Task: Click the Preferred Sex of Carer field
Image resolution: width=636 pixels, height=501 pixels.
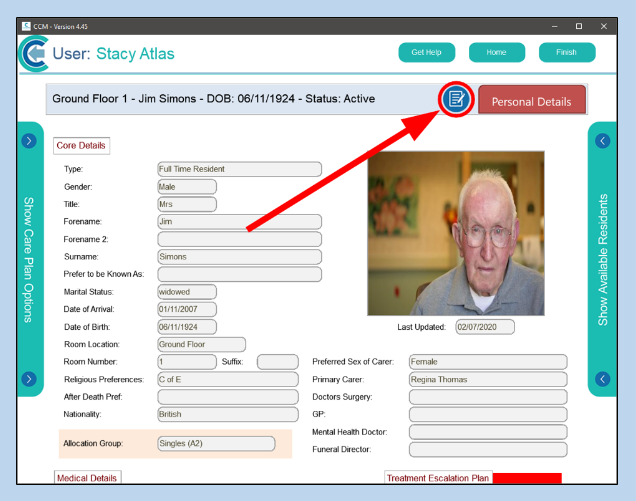Action: pos(488,362)
